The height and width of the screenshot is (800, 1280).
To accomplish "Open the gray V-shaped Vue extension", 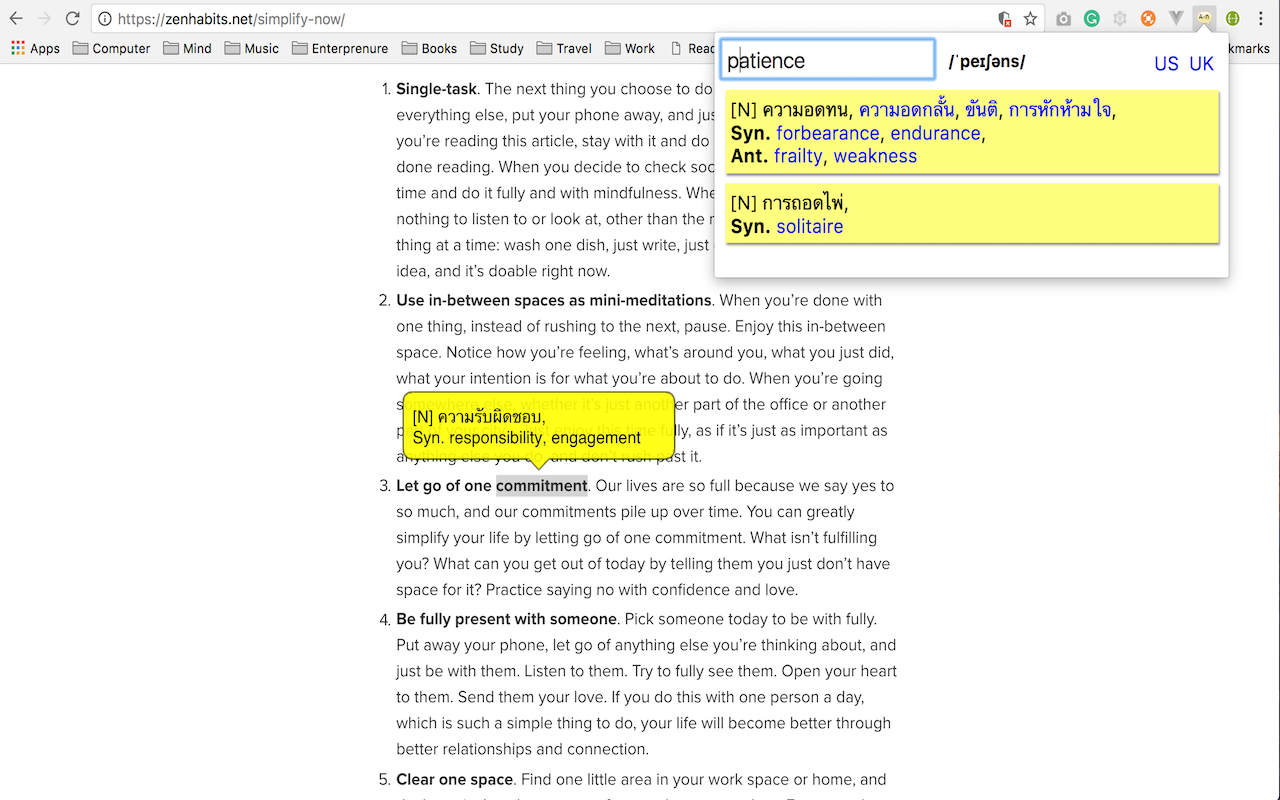I will [1176, 18].
